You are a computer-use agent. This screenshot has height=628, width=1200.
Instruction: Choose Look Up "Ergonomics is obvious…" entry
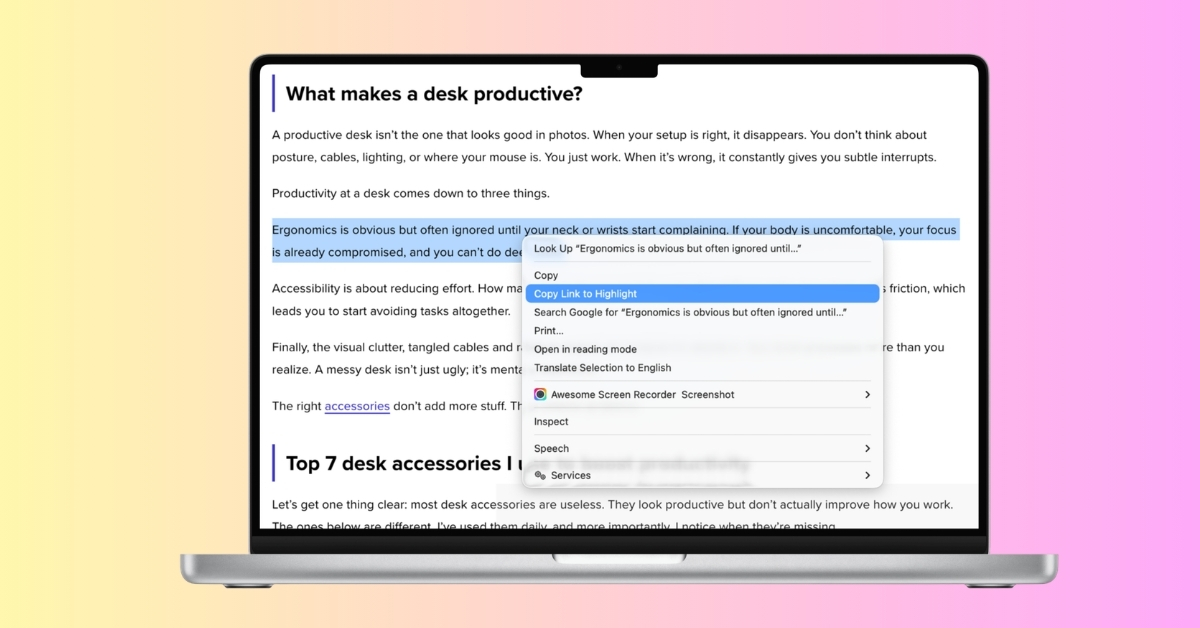667,248
